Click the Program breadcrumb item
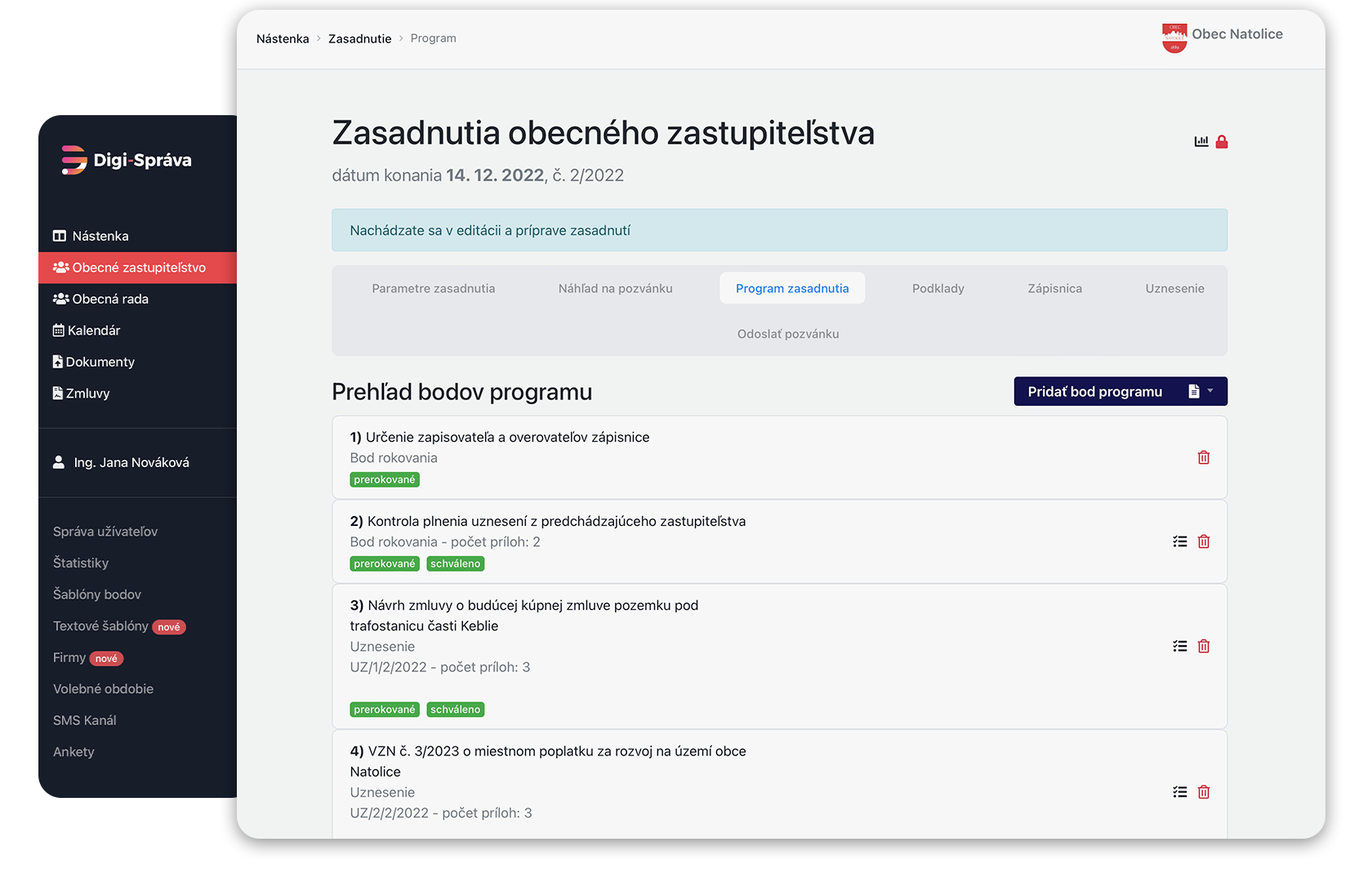Screen dimensions: 1372x882 (434, 38)
